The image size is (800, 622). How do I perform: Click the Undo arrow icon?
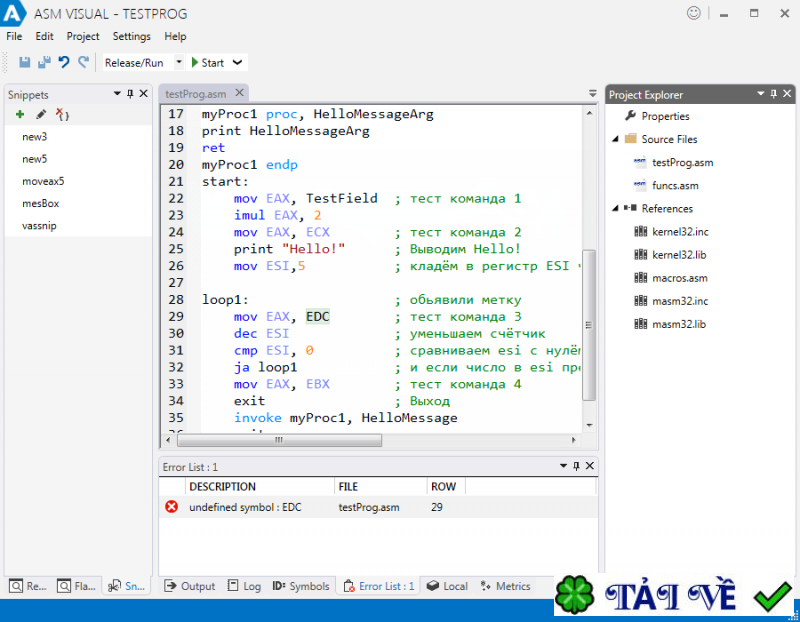pyautogui.click(x=64, y=62)
